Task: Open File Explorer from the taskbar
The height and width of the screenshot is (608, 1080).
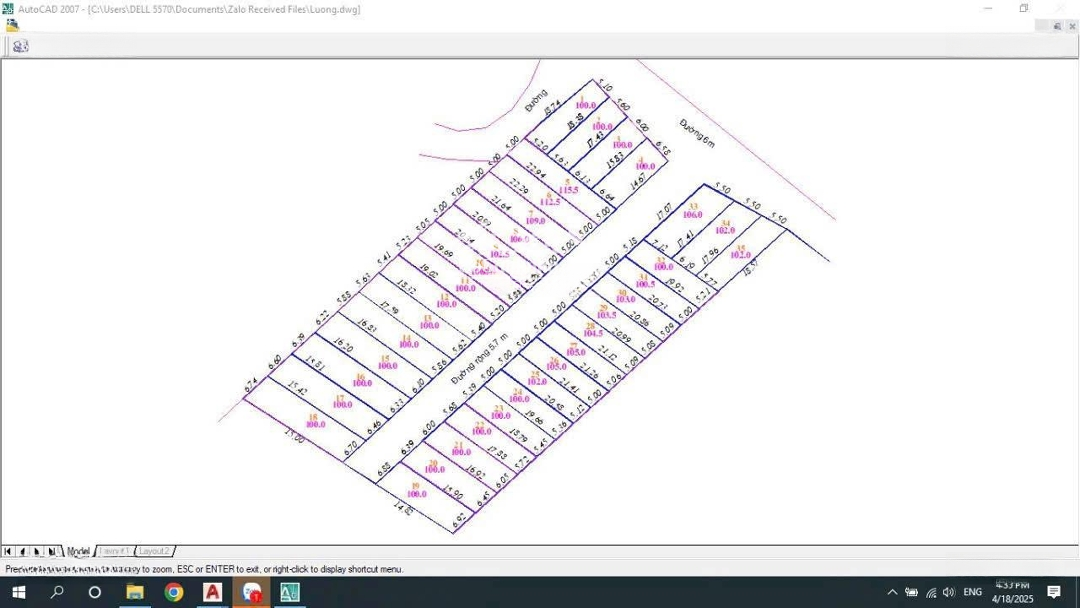Action: (134, 592)
